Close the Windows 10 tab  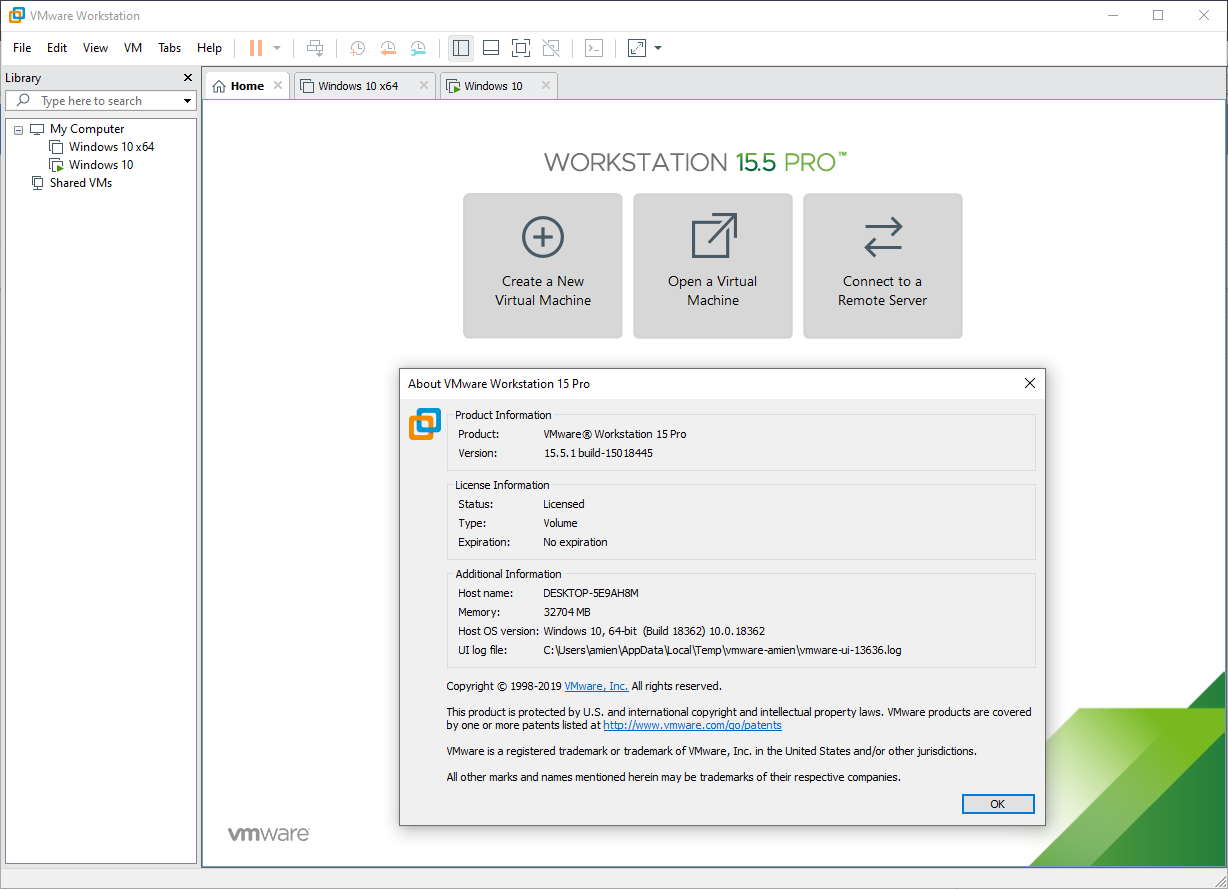(x=545, y=86)
